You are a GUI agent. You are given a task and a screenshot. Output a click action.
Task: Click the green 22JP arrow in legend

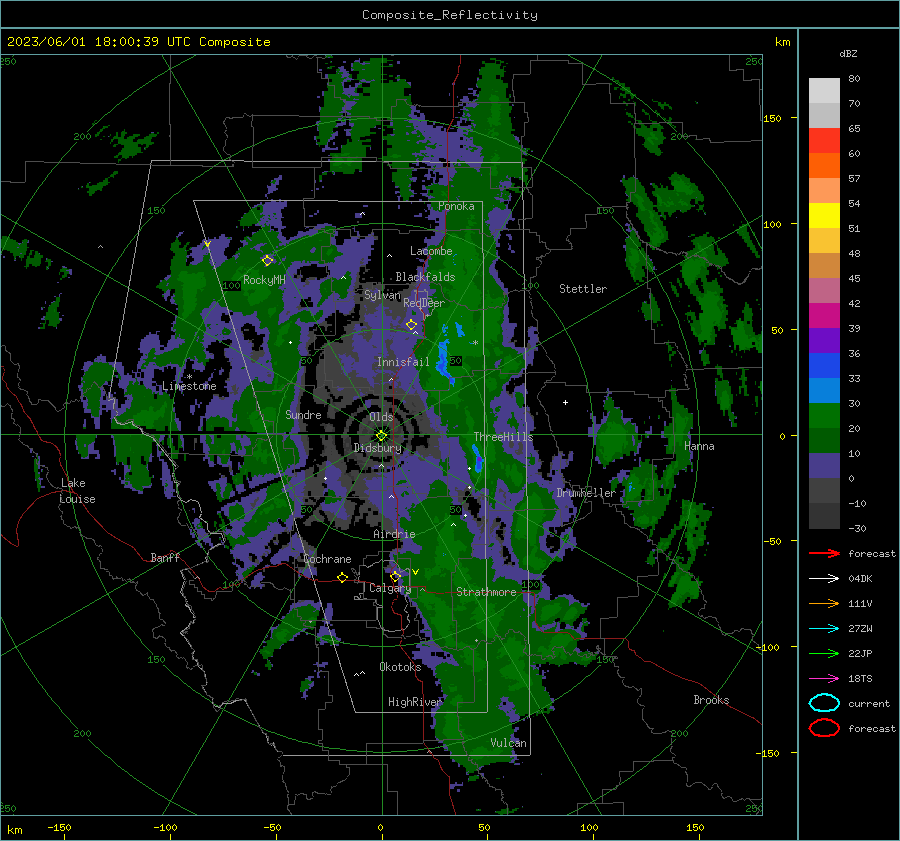click(x=824, y=653)
